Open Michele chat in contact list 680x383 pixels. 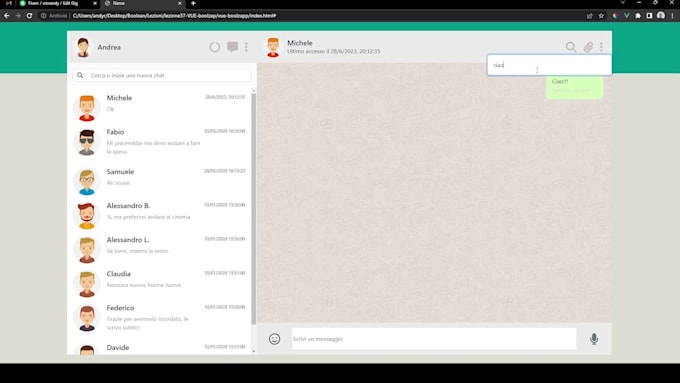pyautogui.click(x=161, y=107)
